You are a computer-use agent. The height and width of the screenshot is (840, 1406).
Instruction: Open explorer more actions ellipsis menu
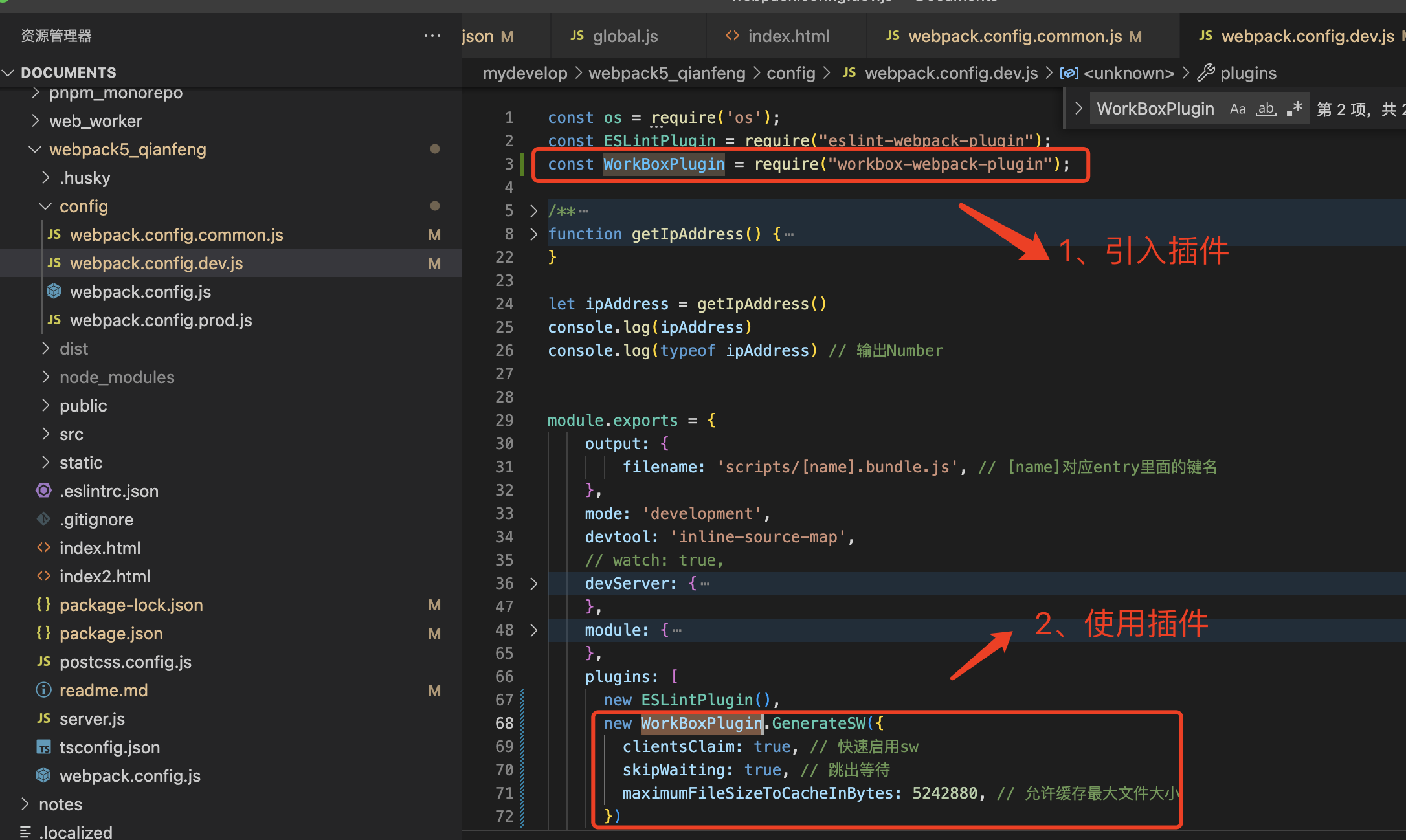tap(432, 36)
